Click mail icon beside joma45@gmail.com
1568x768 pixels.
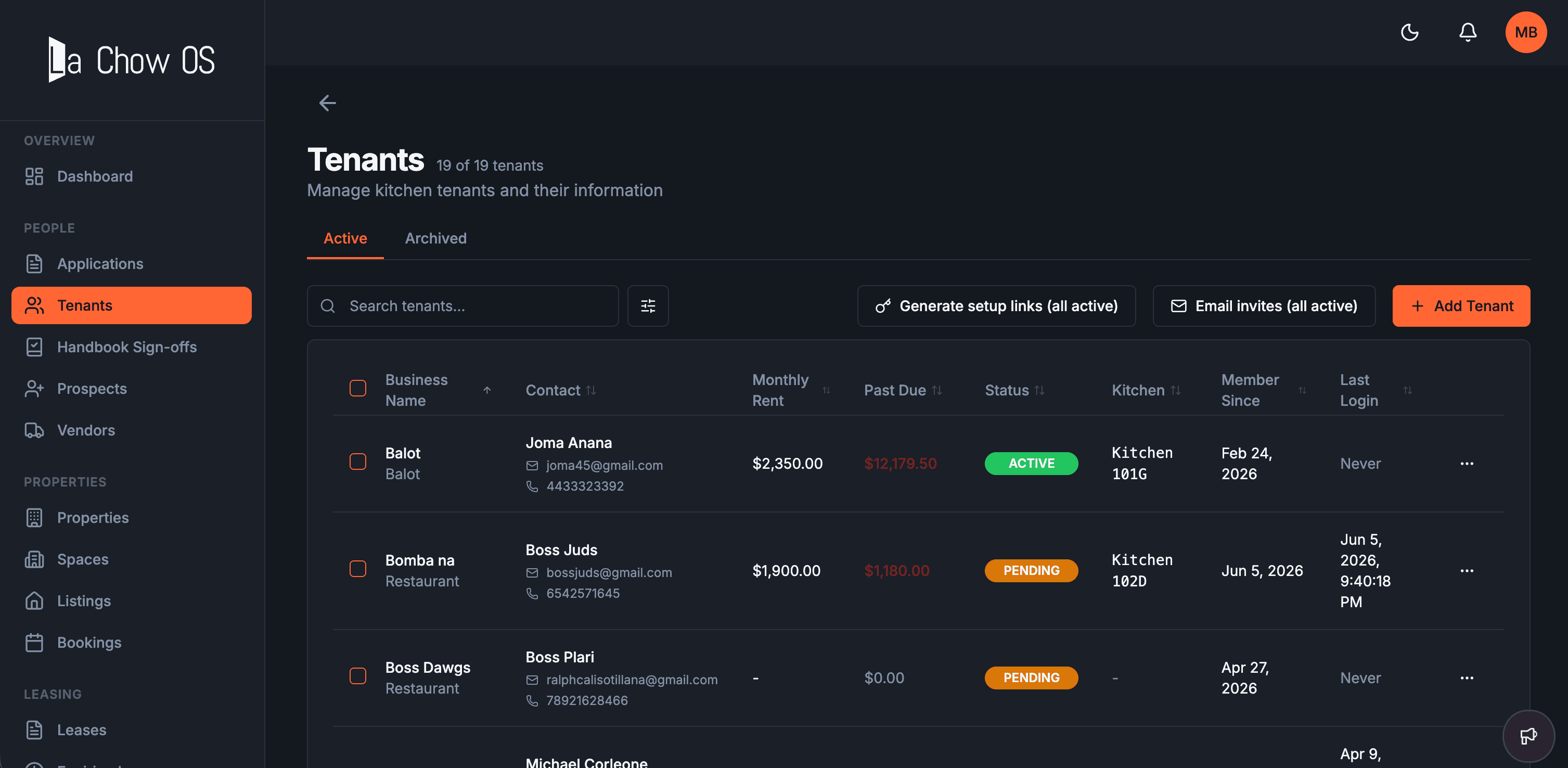(x=532, y=466)
